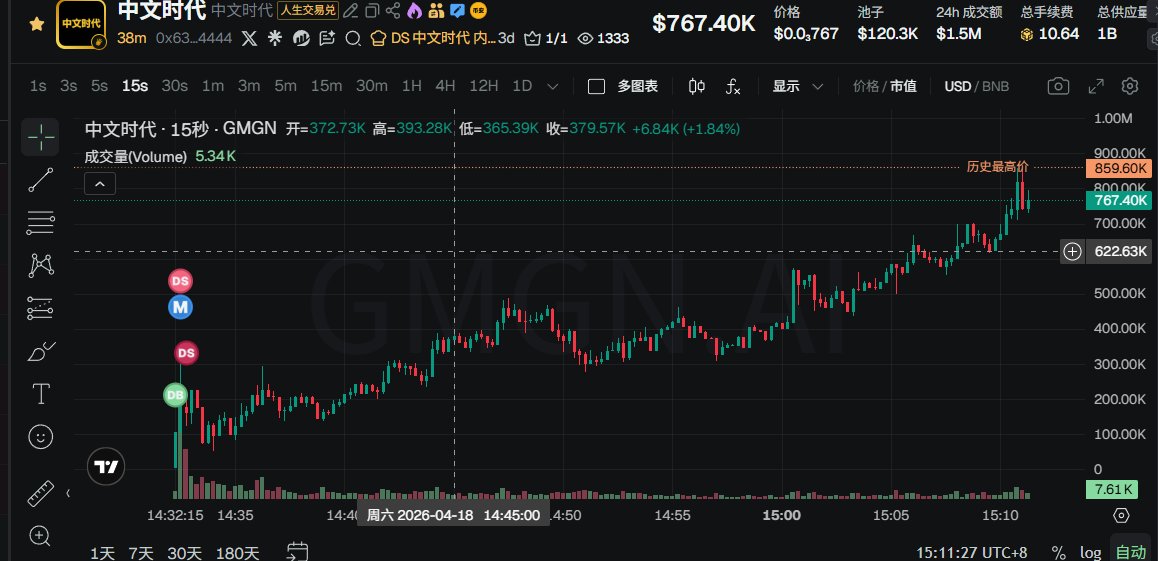
Task: Take a chart snapshot with camera icon
Action: (x=1058, y=86)
